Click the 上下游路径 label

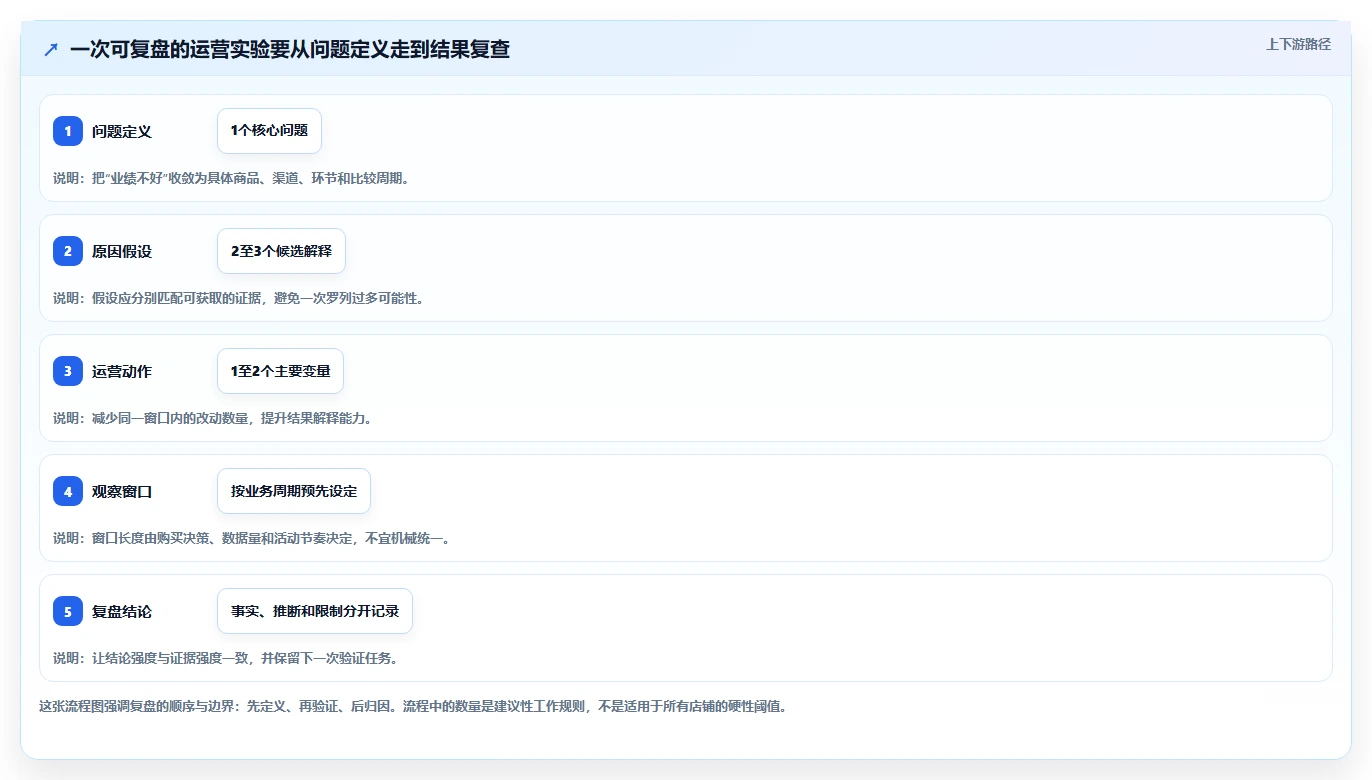(x=1298, y=44)
